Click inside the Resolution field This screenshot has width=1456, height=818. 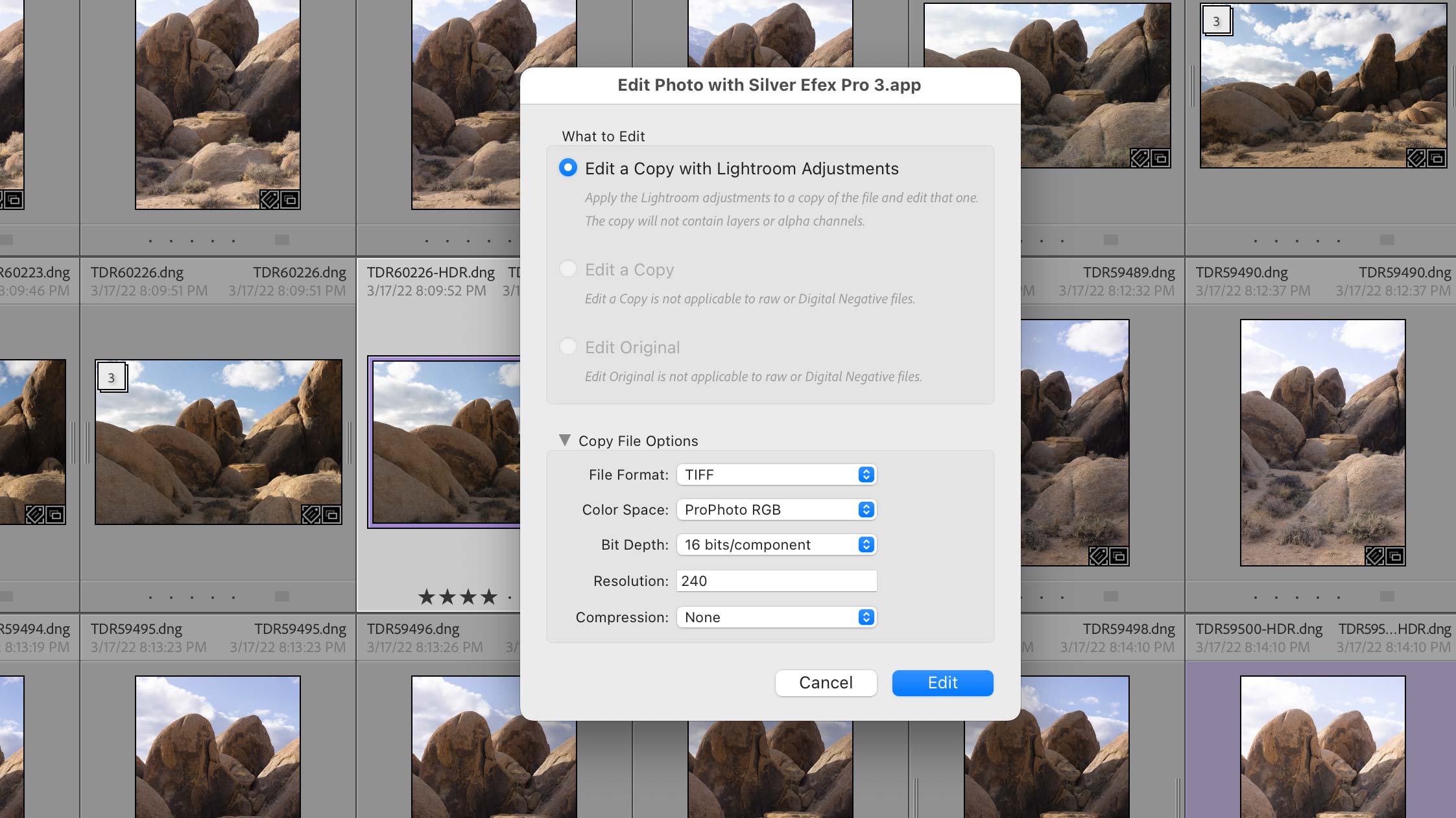776,581
